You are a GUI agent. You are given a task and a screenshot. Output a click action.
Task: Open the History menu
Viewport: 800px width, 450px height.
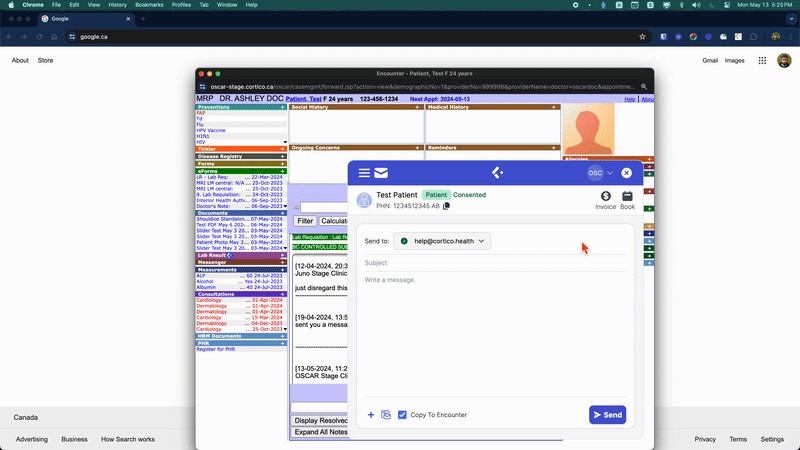click(x=117, y=5)
